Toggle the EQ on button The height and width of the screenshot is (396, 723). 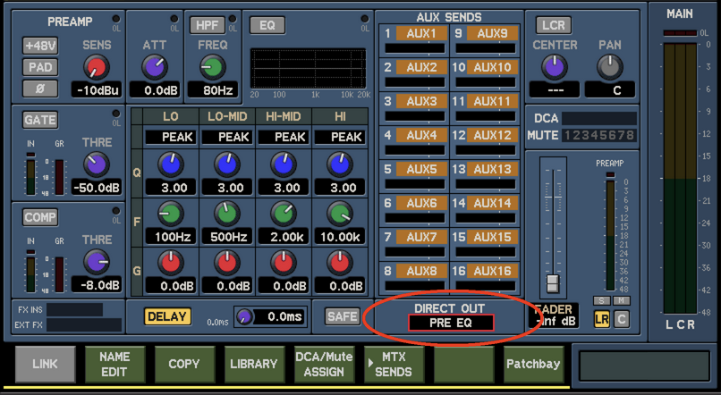tap(267, 25)
